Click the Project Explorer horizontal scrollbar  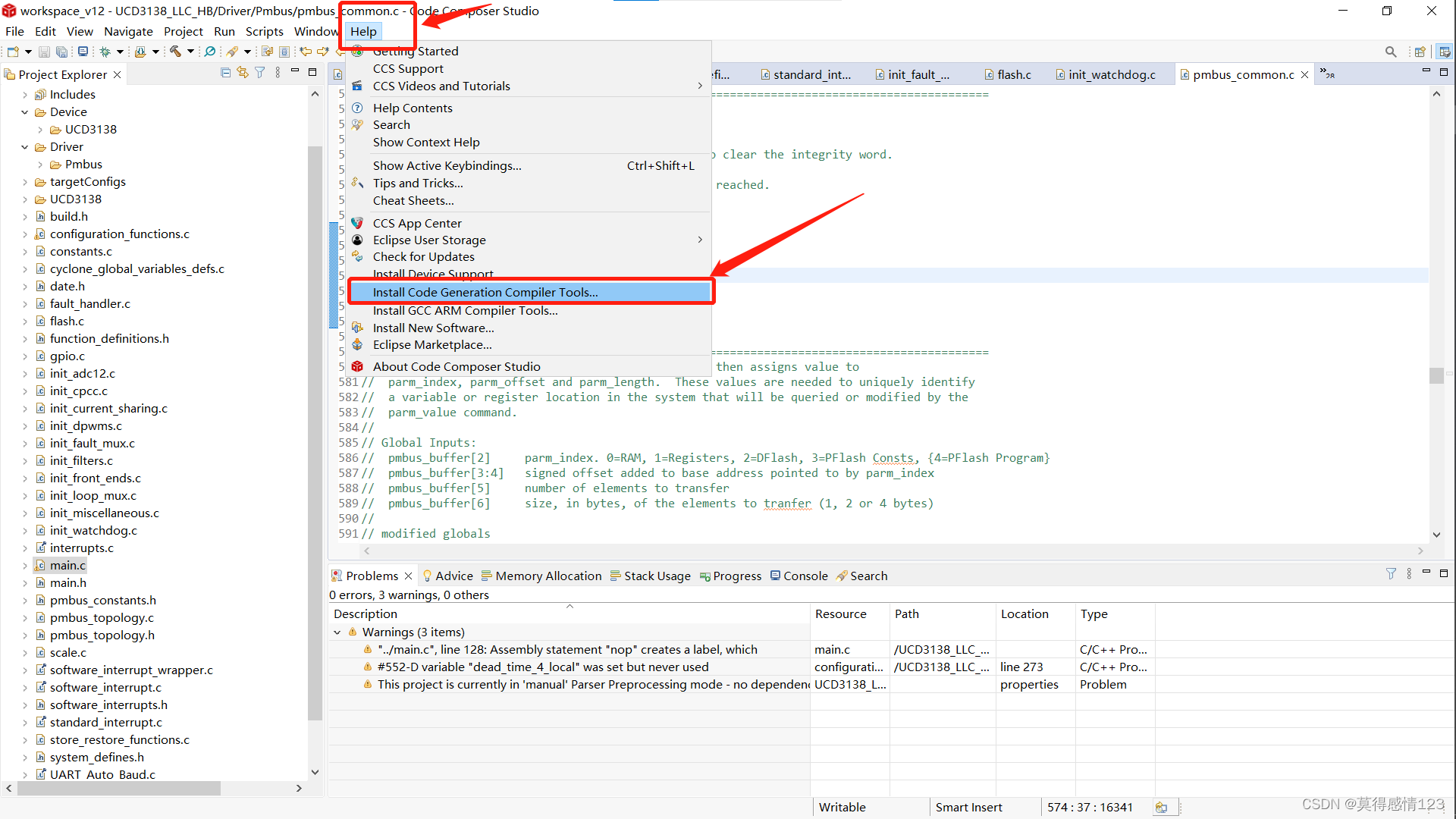coord(118,789)
